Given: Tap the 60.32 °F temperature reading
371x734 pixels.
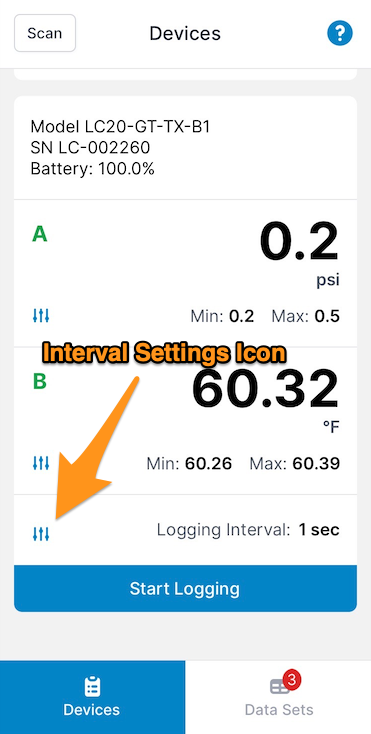Looking at the screenshot, I should click(266, 398).
